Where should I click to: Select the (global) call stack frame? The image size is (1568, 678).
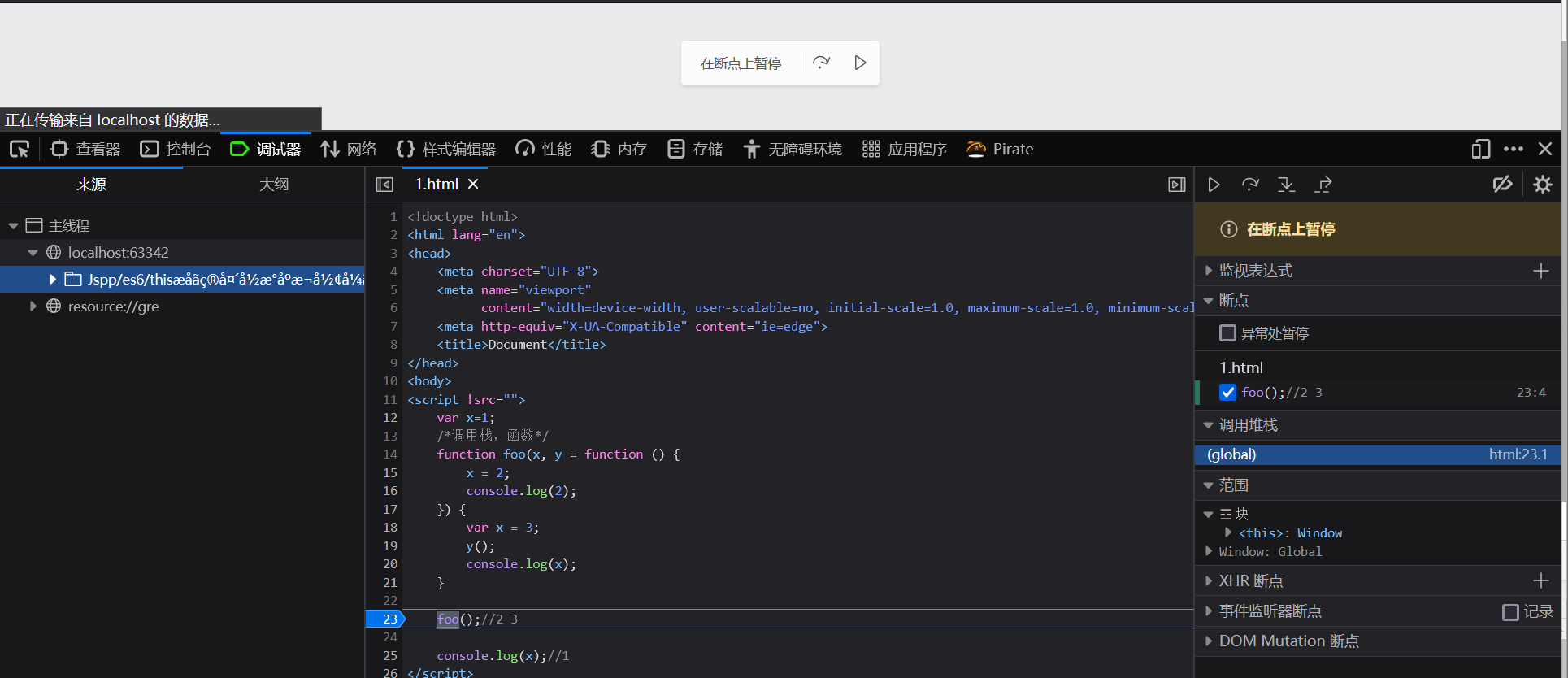pyautogui.click(x=1377, y=454)
